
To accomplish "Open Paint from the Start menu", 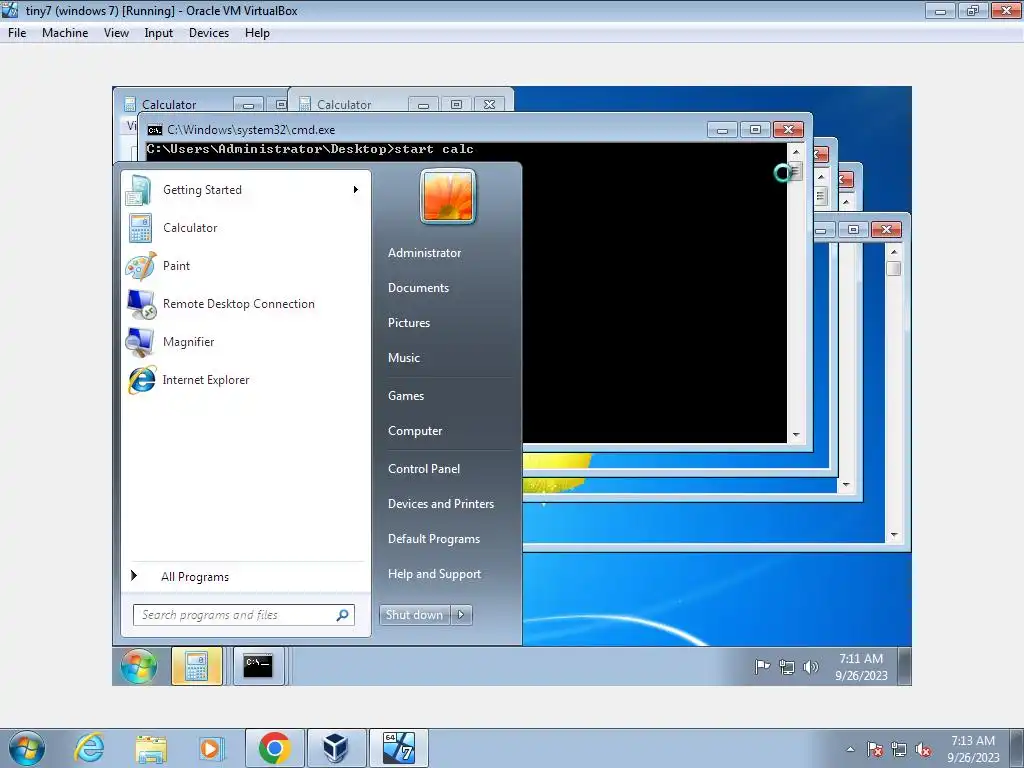I will 245,266.
